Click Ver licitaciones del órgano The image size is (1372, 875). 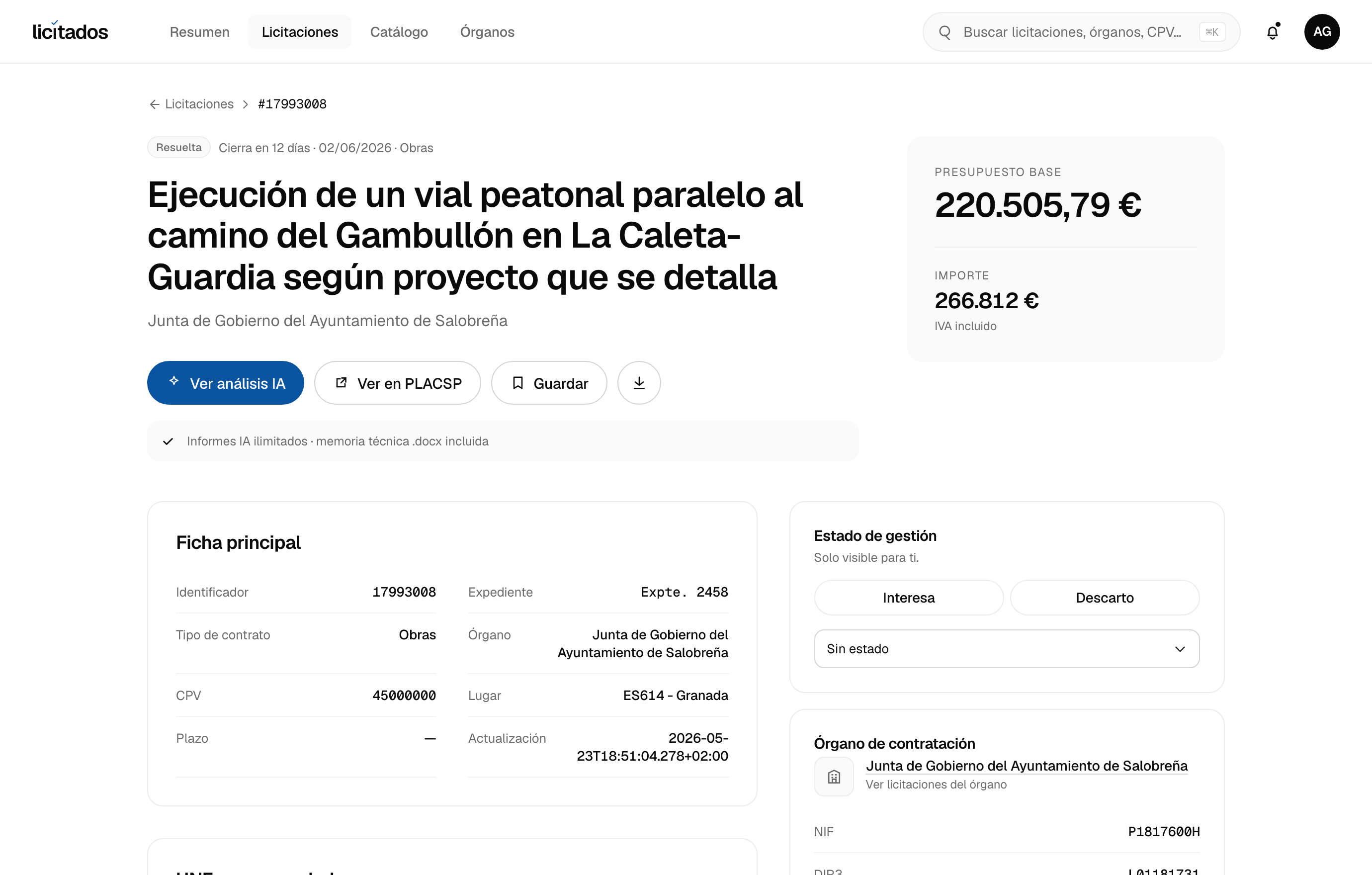[x=936, y=785]
